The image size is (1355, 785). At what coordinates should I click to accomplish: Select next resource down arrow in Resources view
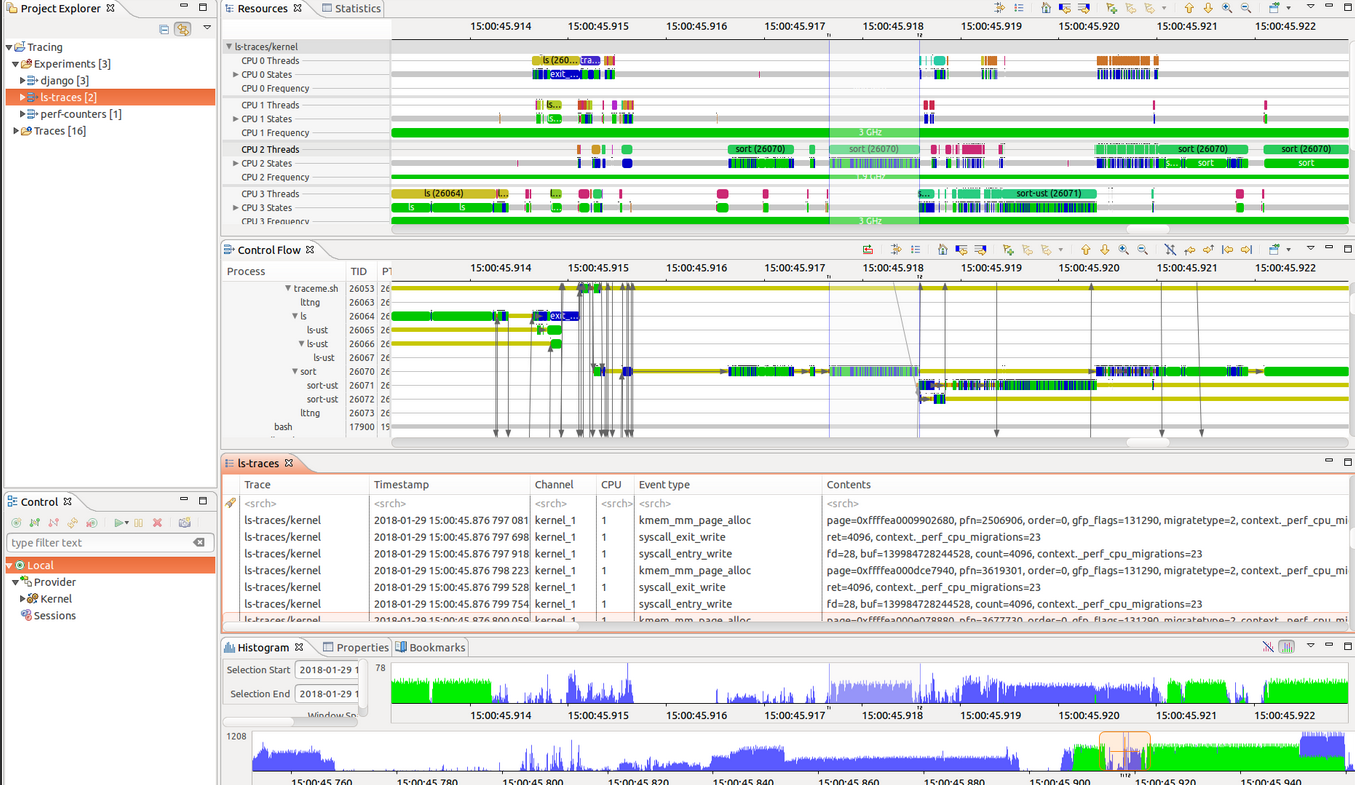click(x=1208, y=8)
